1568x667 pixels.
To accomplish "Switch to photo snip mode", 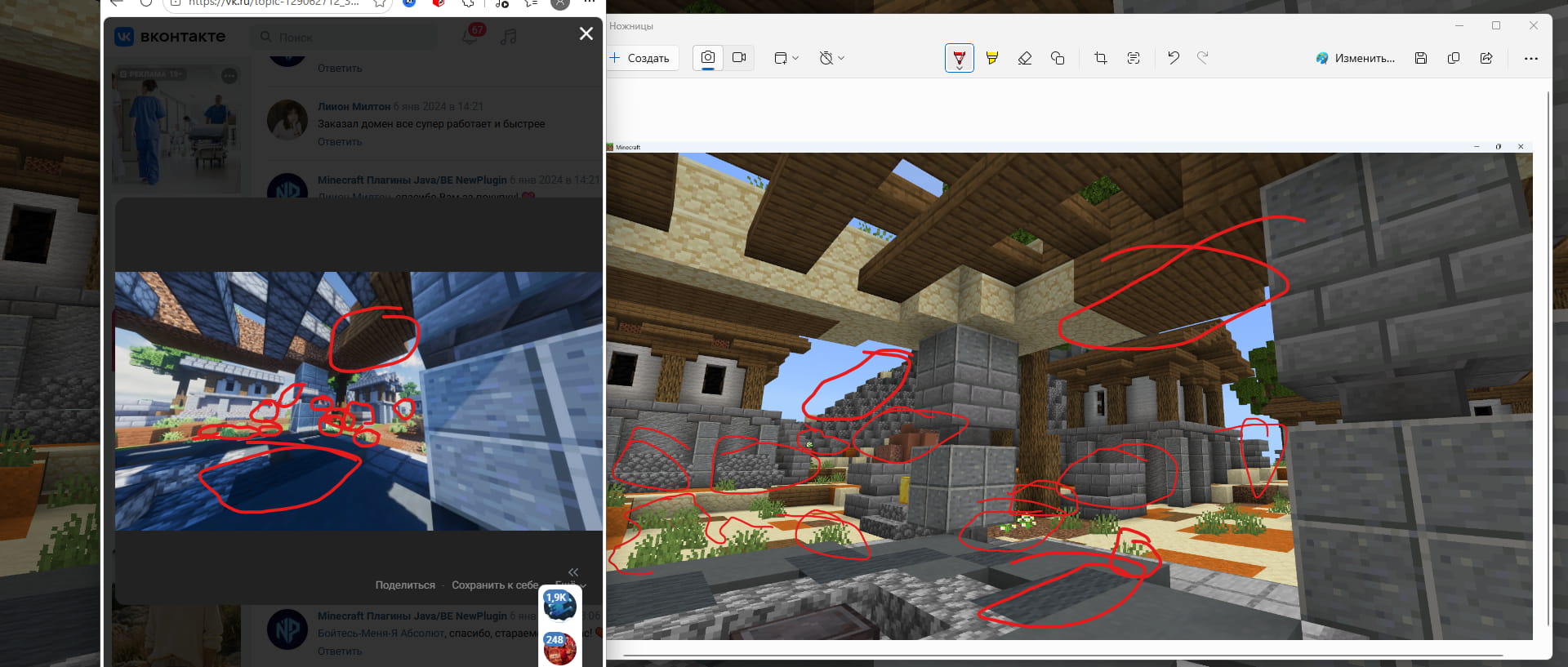I will tap(708, 58).
